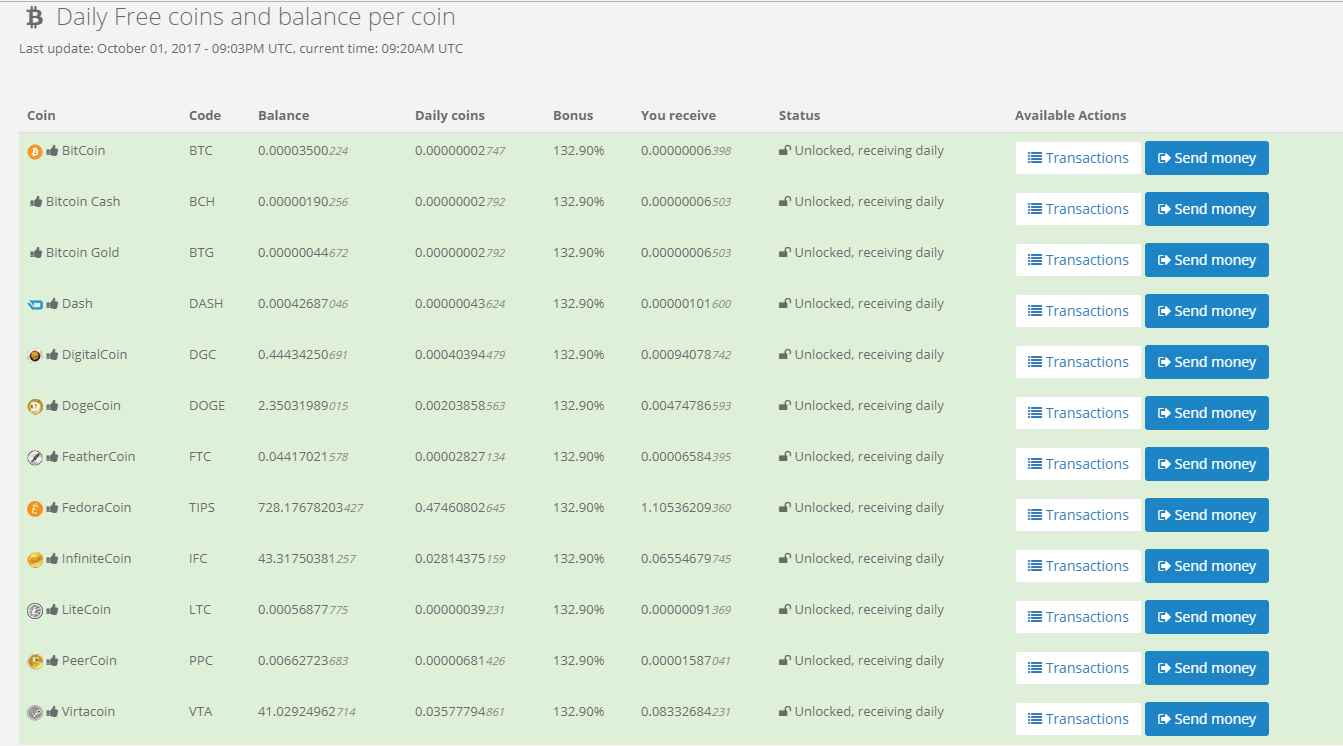
Task: Click thumbs-up icon beside LiteCoin
Action: click(x=52, y=610)
